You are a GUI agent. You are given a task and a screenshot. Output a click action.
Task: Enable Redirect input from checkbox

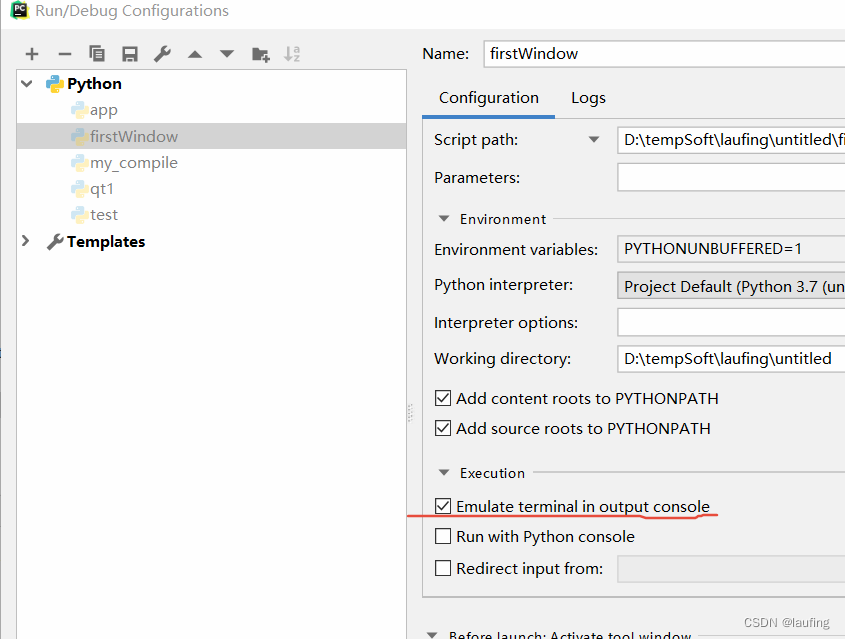443,568
